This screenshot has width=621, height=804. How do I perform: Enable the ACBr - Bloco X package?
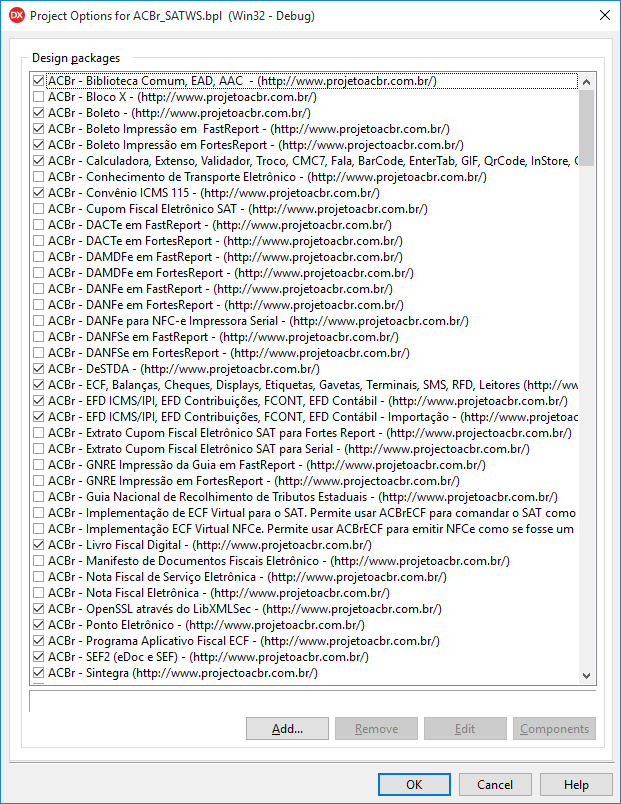point(38,97)
